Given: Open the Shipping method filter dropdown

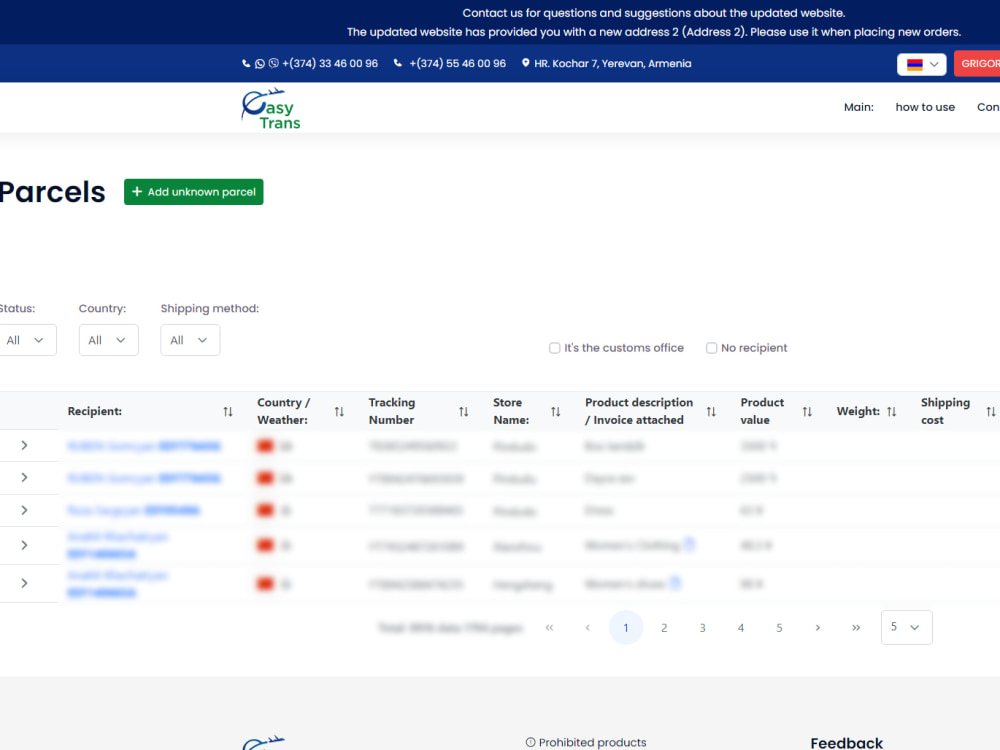Looking at the screenshot, I should coord(190,340).
